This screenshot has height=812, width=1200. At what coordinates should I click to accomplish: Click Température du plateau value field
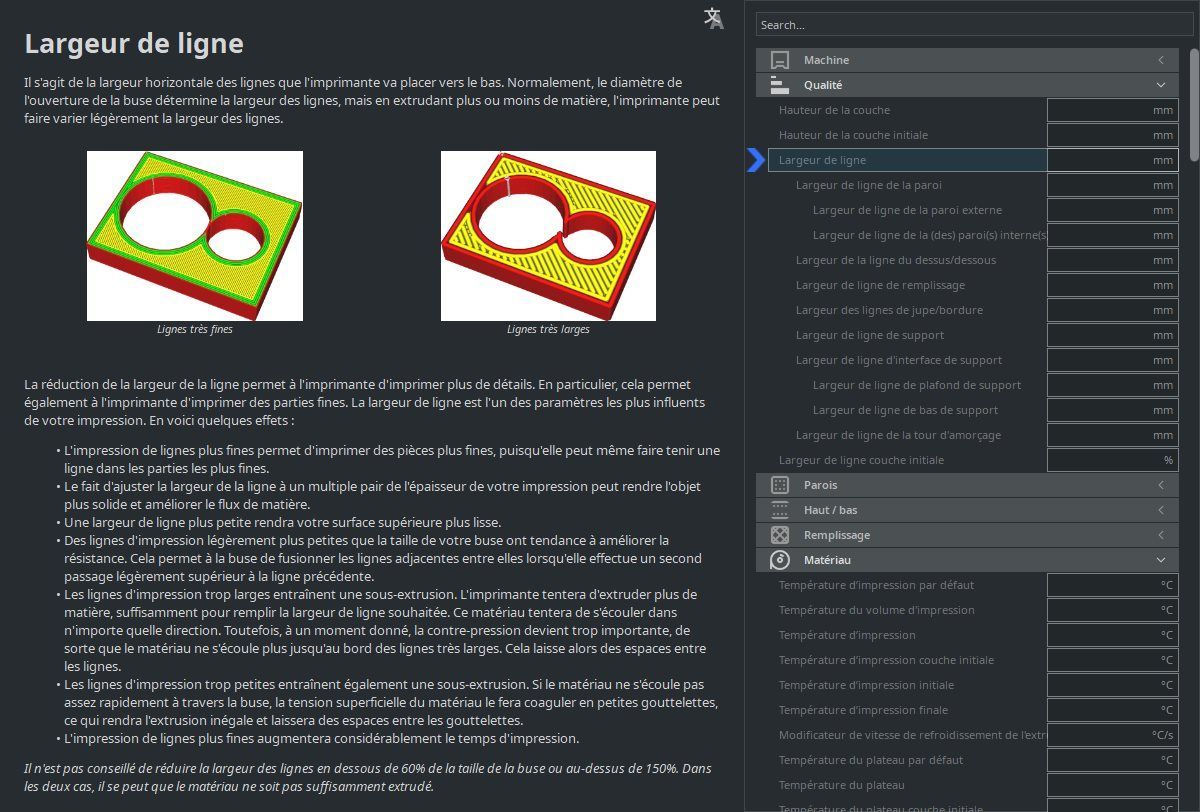click(x=1113, y=785)
